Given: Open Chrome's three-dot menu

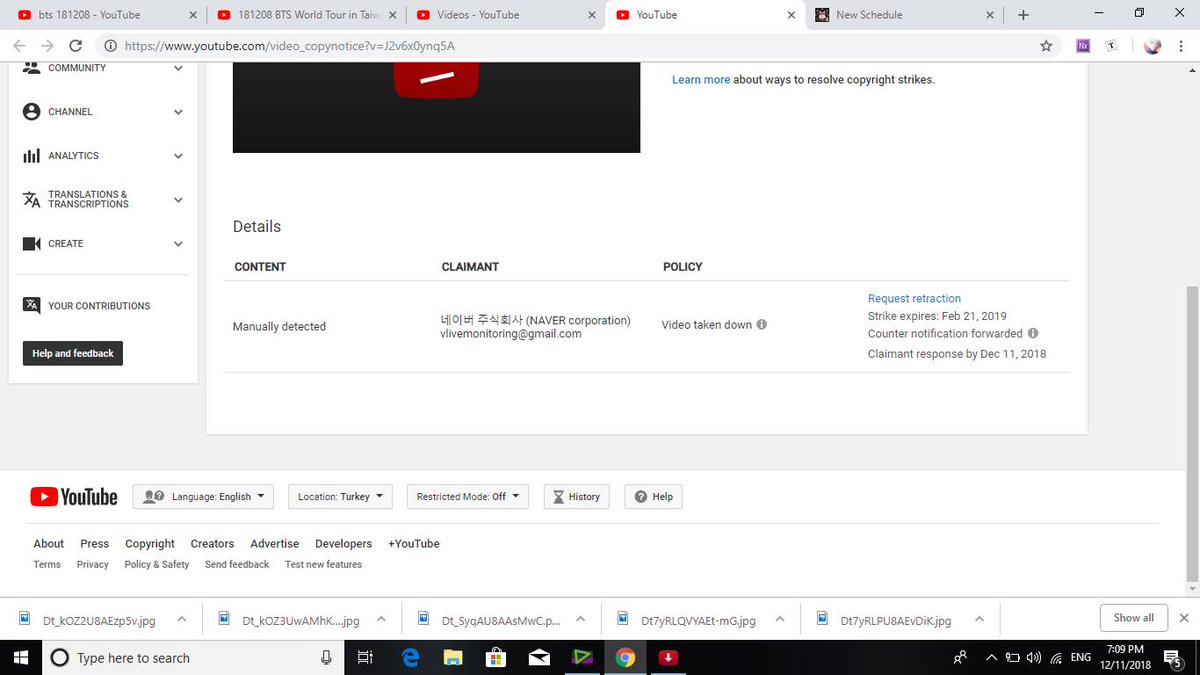Looking at the screenshot, I should tap(1181, 46).
